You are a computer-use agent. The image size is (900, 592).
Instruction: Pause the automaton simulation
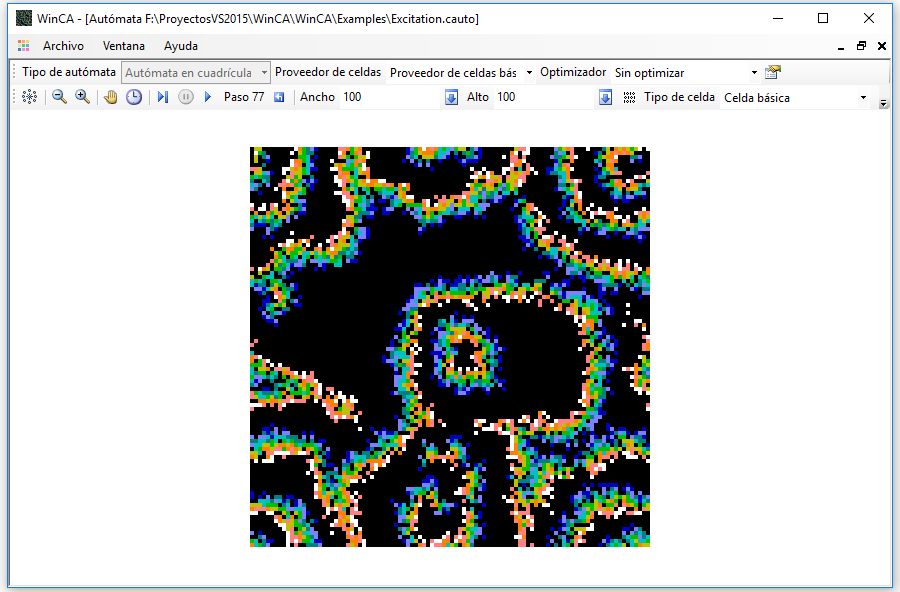pyautogui.click(x=185, y=97)
